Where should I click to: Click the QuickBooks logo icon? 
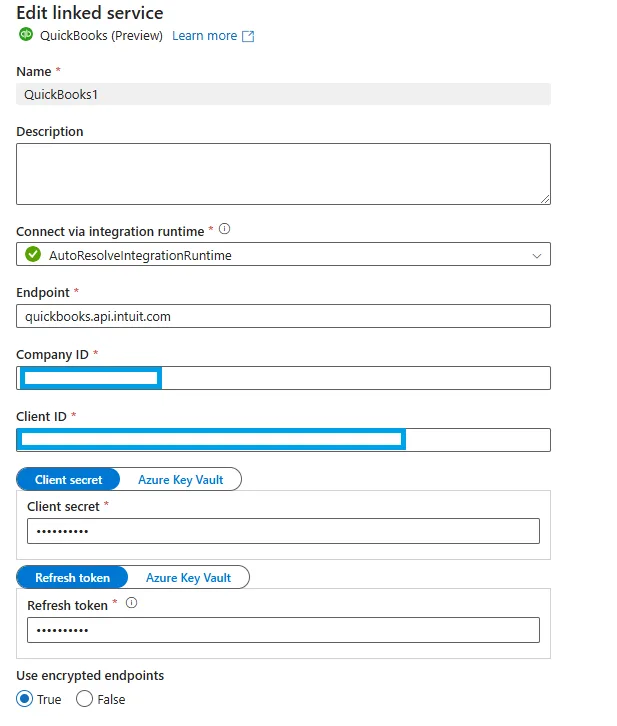(26, 35)
